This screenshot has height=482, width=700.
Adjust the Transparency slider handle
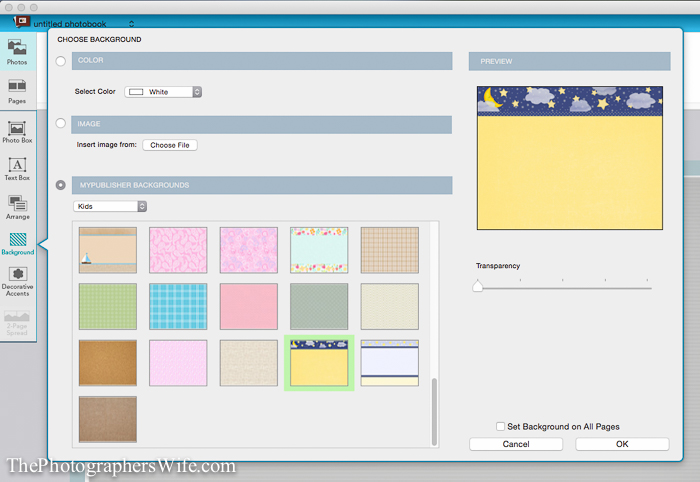click(x=477, y=286)
